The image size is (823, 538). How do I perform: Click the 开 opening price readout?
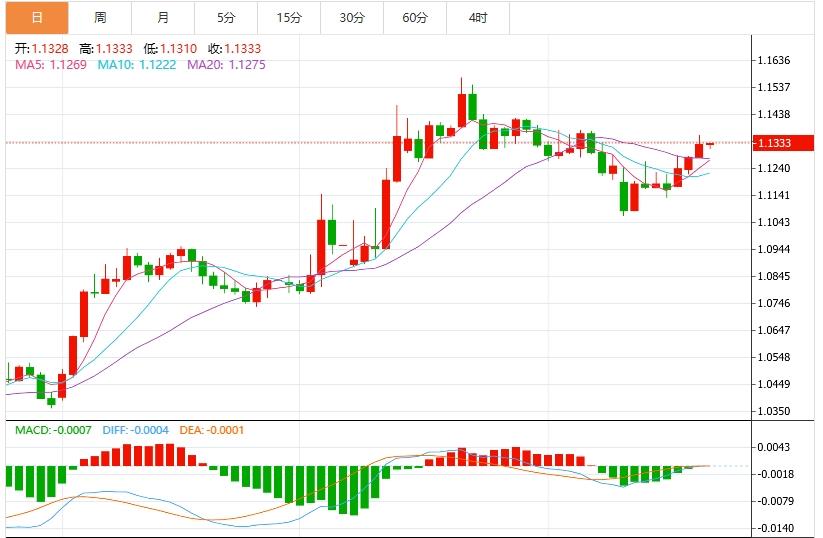(42, 49)
